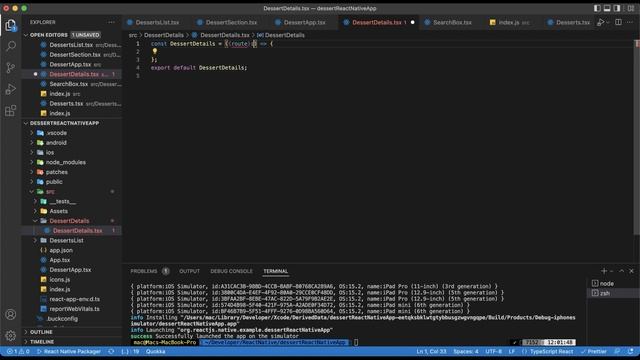Open Explorer views and more actions ellipsis
The height and width of the screenshot is (360, 640).
click(x=111, y=22)
